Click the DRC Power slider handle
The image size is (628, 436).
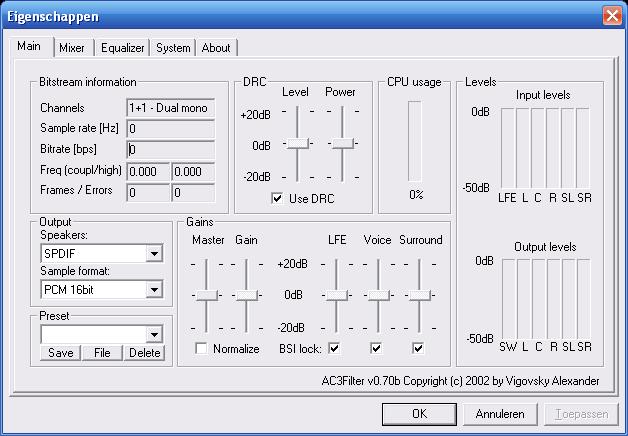(342, 145)
